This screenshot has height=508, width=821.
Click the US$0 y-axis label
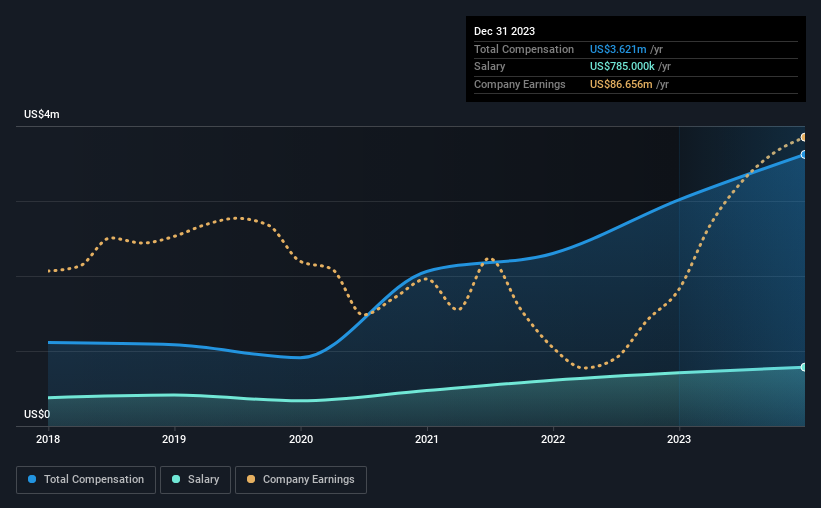pos(37,414)
